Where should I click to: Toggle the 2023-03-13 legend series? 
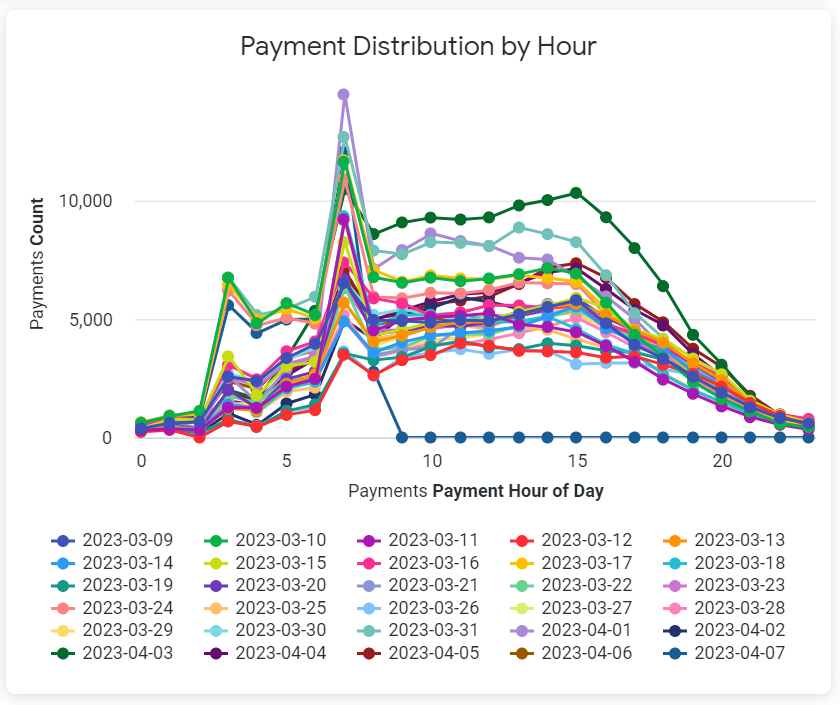click(724, 540)
